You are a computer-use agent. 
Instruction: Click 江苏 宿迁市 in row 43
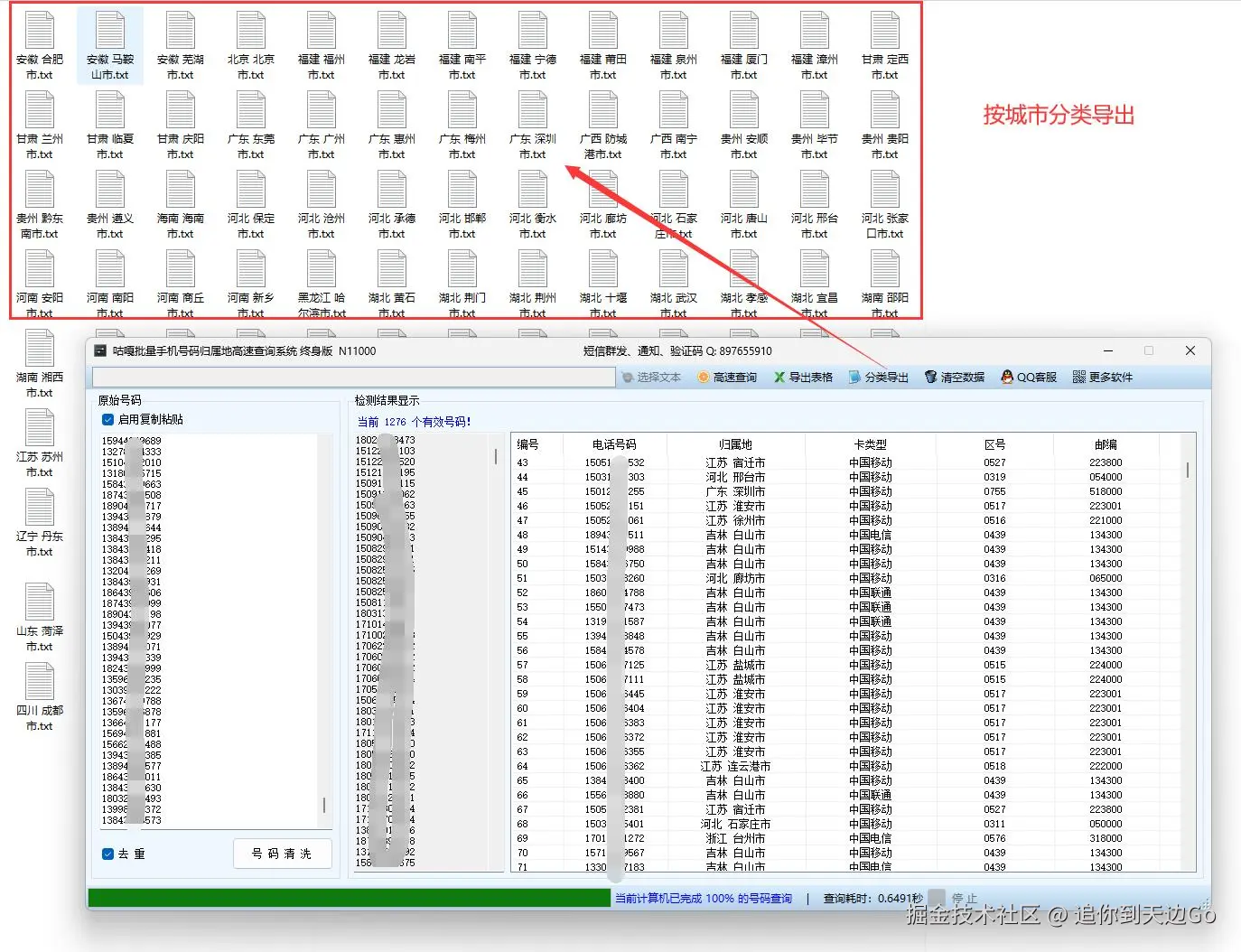click(735, 462)
